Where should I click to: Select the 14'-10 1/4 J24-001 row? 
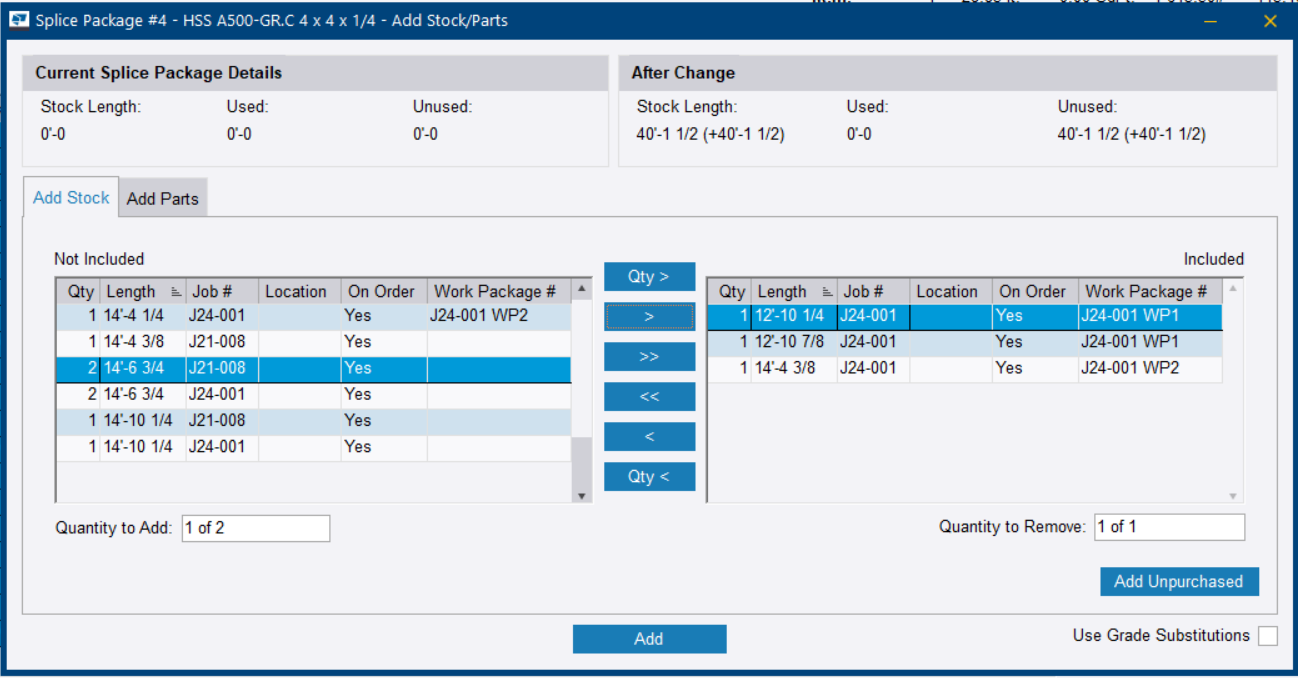(313, 447)
